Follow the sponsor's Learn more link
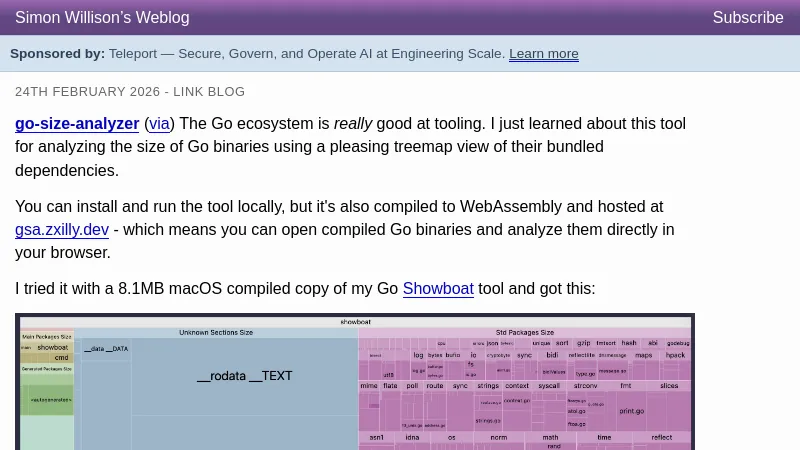 543,54
